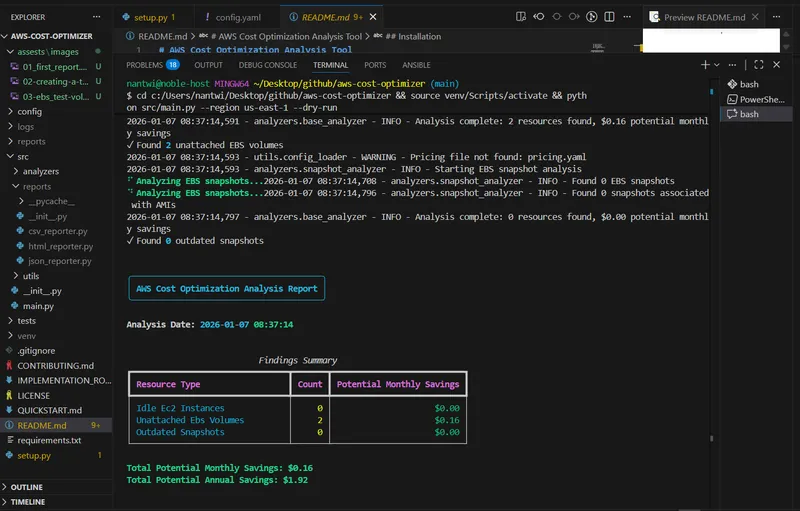
Task: Open json_reporter.py file
Action: click(60, 261)
